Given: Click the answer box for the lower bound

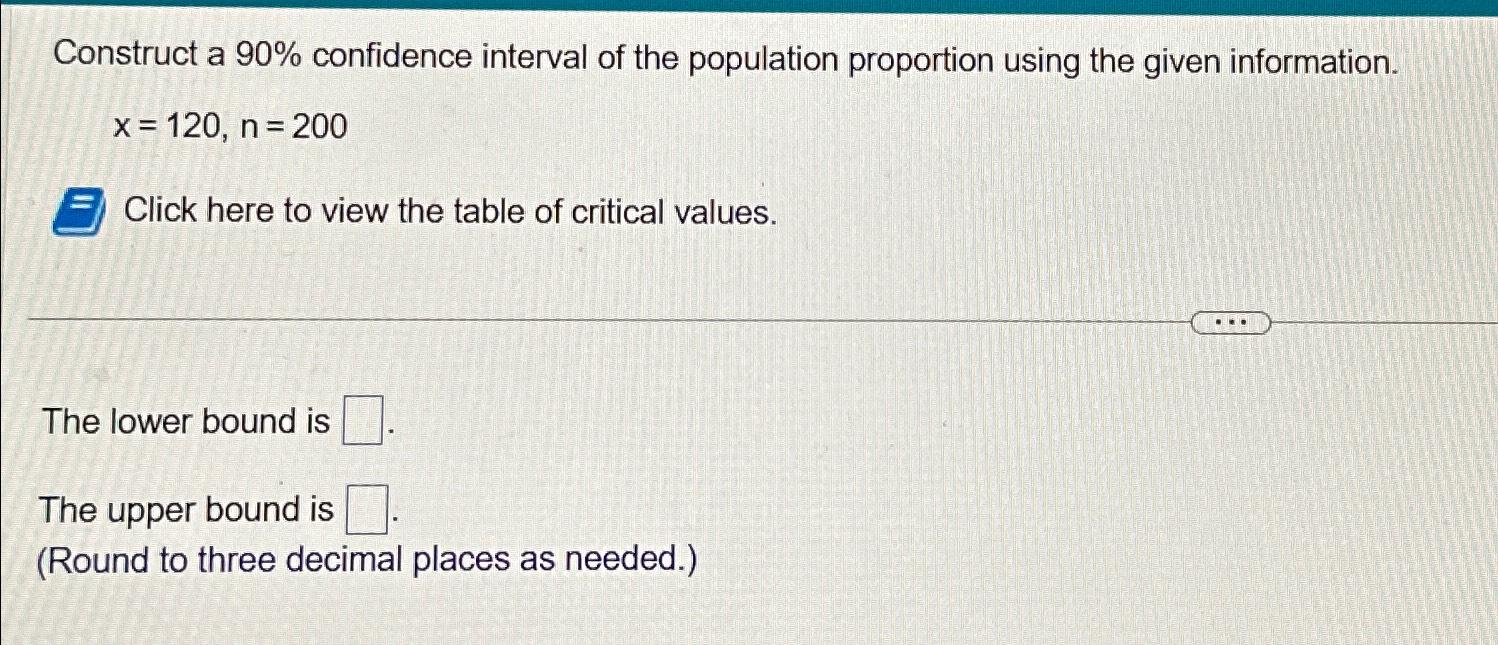Looking at the screenshot, I should 362,419.
